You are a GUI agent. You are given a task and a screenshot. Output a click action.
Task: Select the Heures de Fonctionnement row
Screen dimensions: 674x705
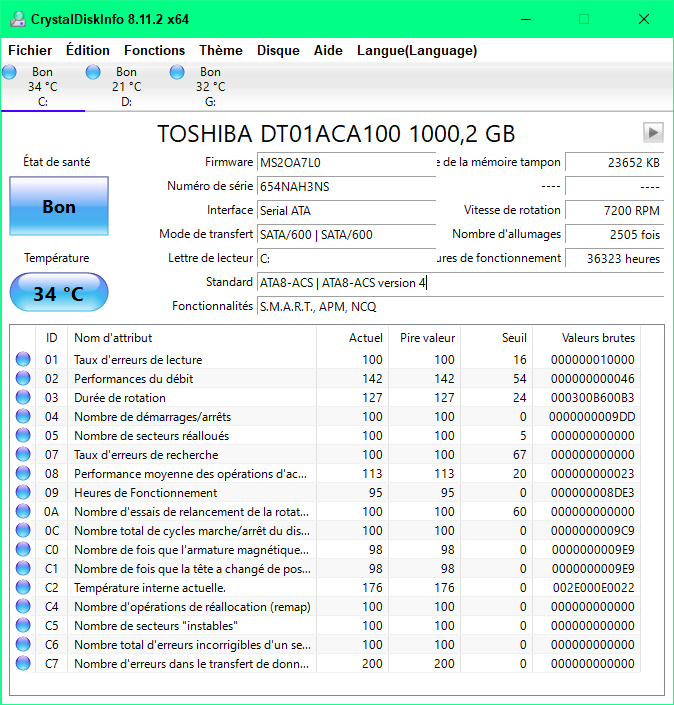point(326,492)
